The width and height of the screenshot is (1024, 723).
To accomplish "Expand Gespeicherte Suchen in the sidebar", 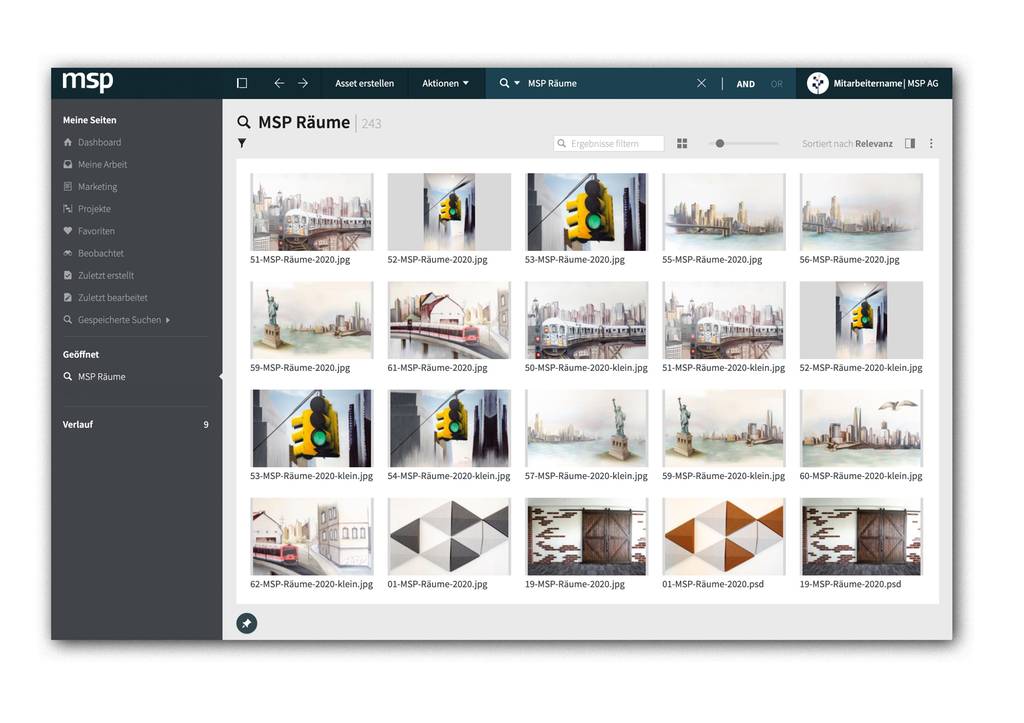I will pos(117,319).
